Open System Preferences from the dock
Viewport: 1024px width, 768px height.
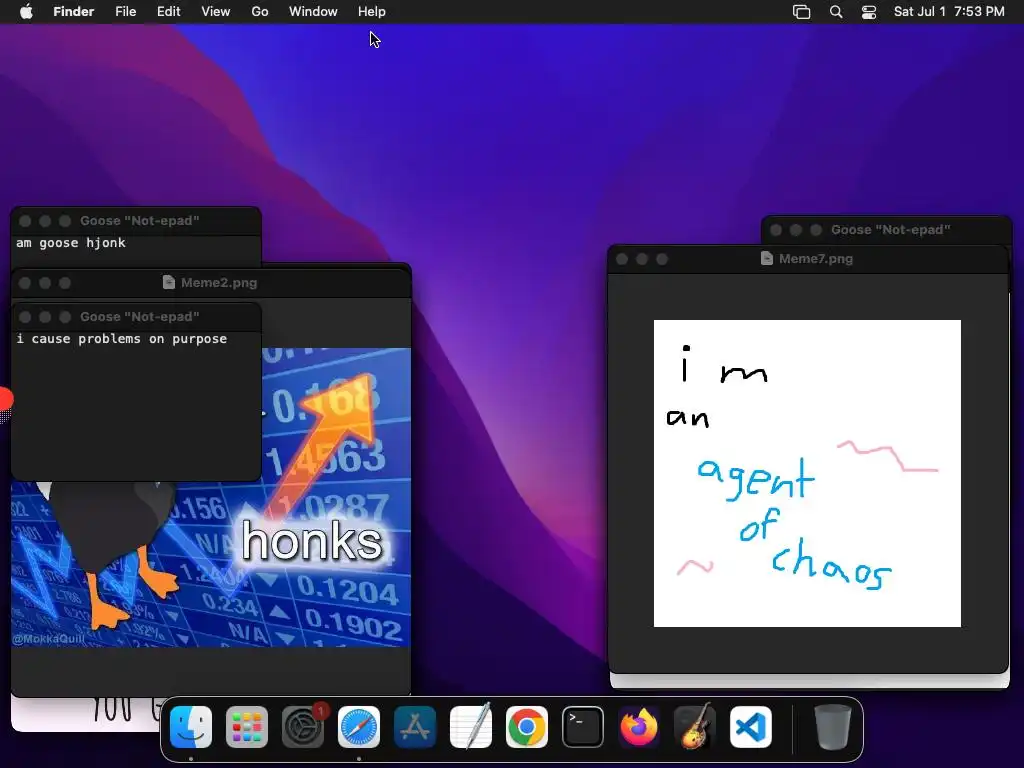click(x=303, y=727)
